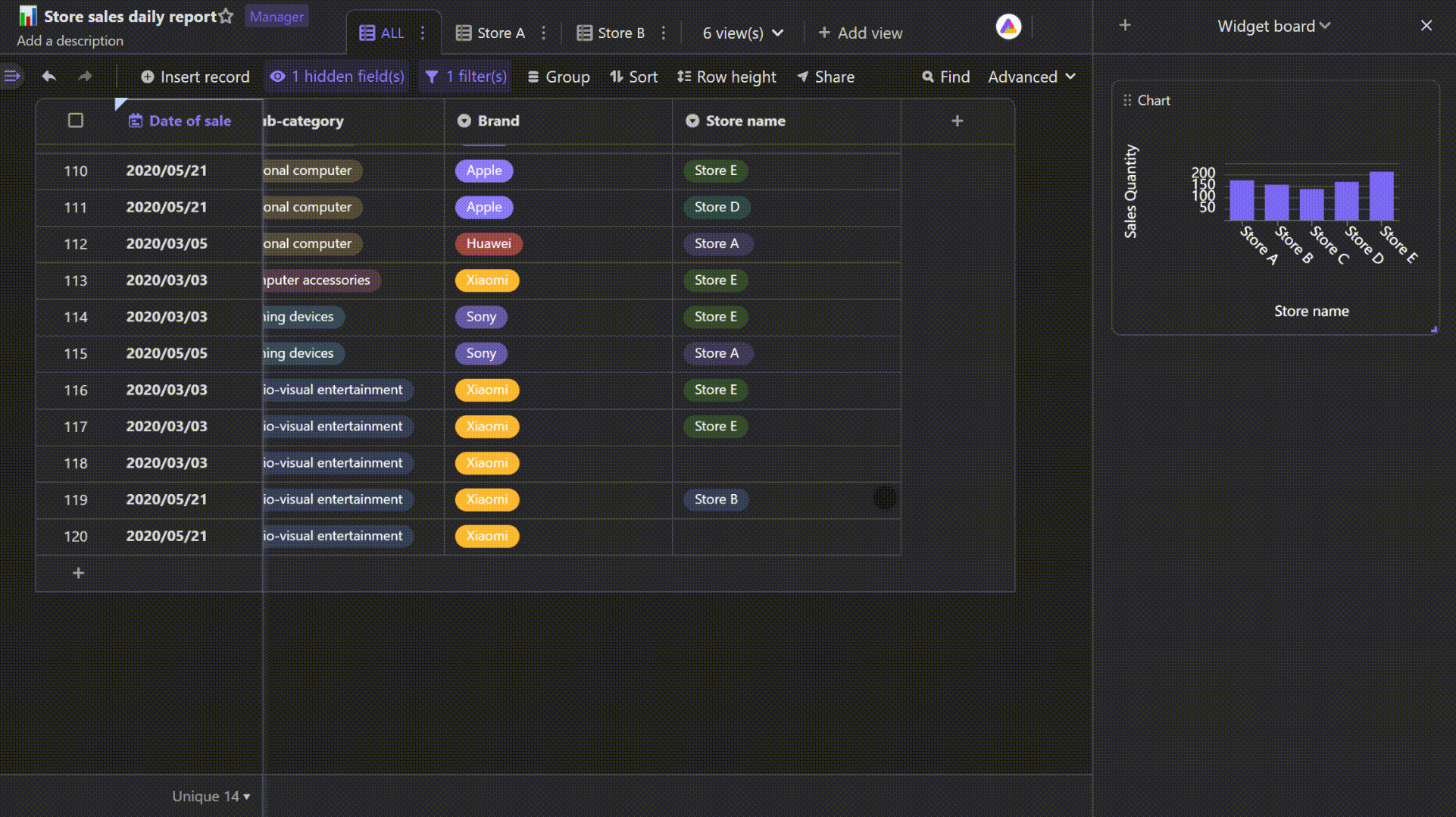Toggle the select-all rows checkbox

pyautogui.click(x=76, y=121)
